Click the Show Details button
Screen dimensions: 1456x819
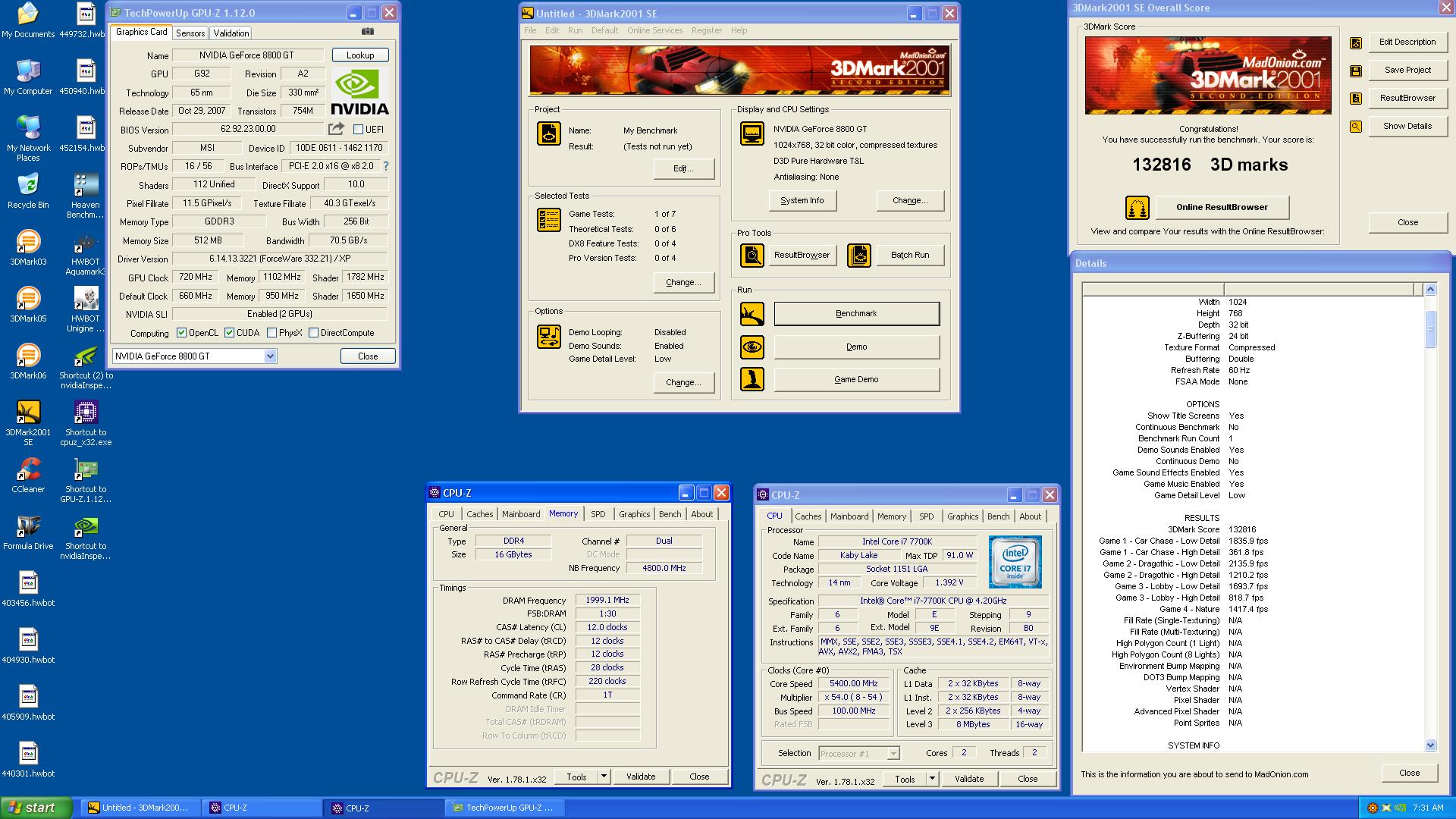(x=1407, y=126)
